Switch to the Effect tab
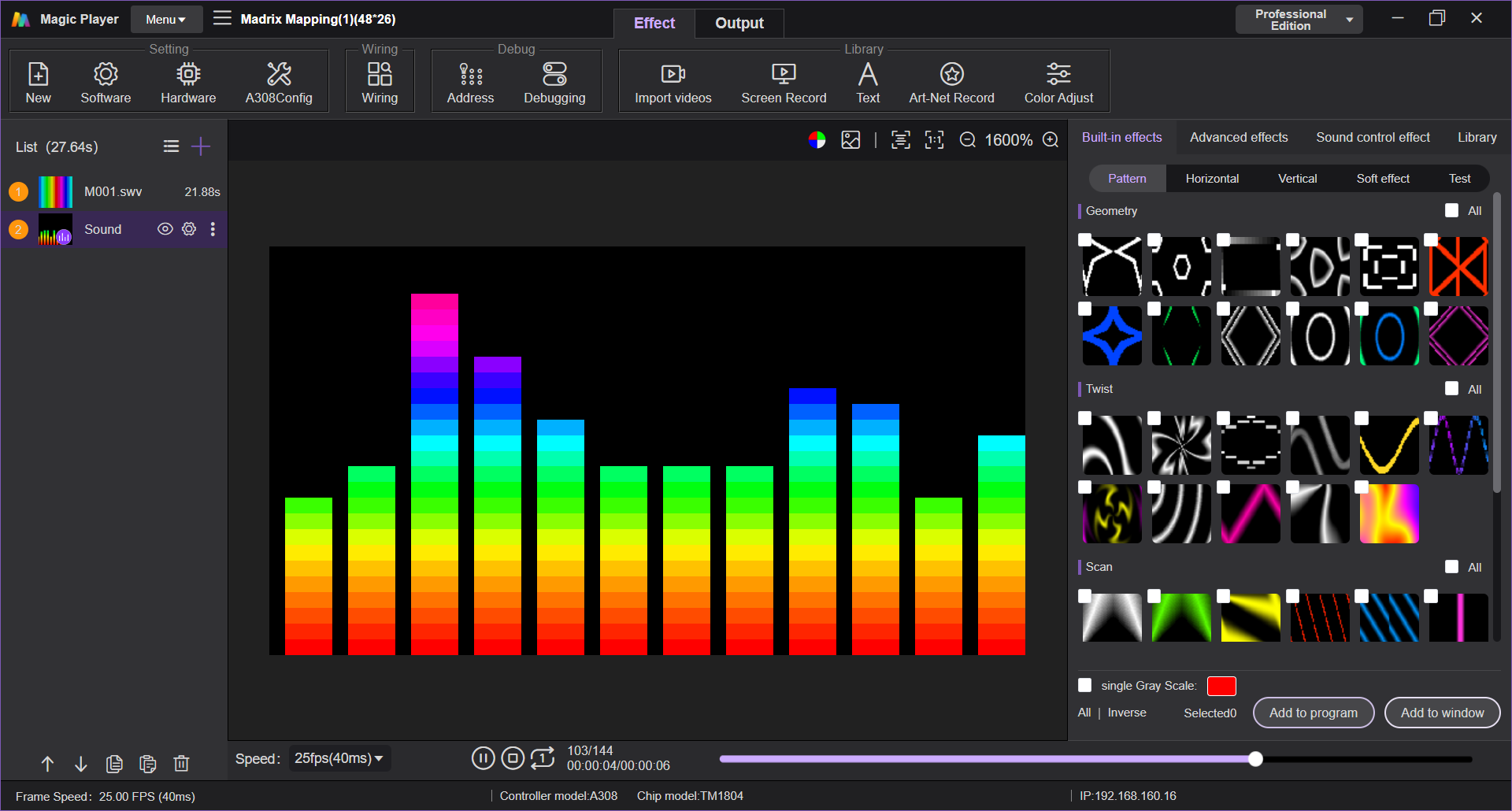 654,23
